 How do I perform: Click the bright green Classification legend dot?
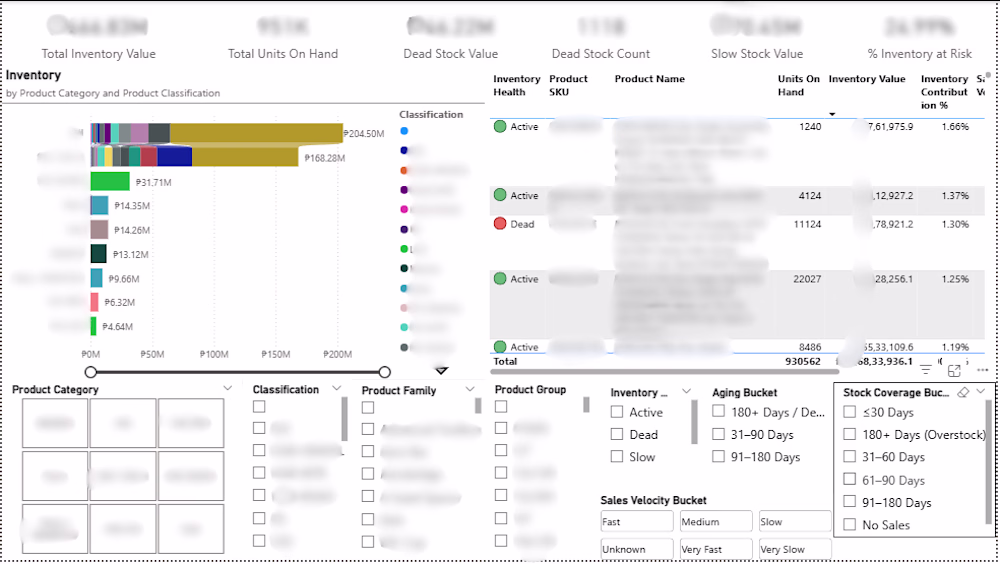coord(404,249)
